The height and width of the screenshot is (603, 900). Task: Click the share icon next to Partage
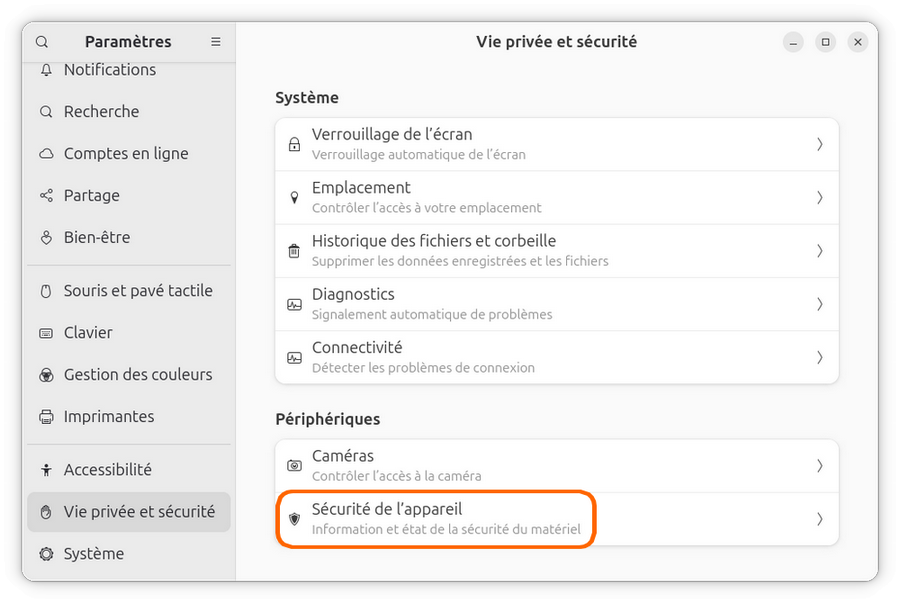[46, 196]
